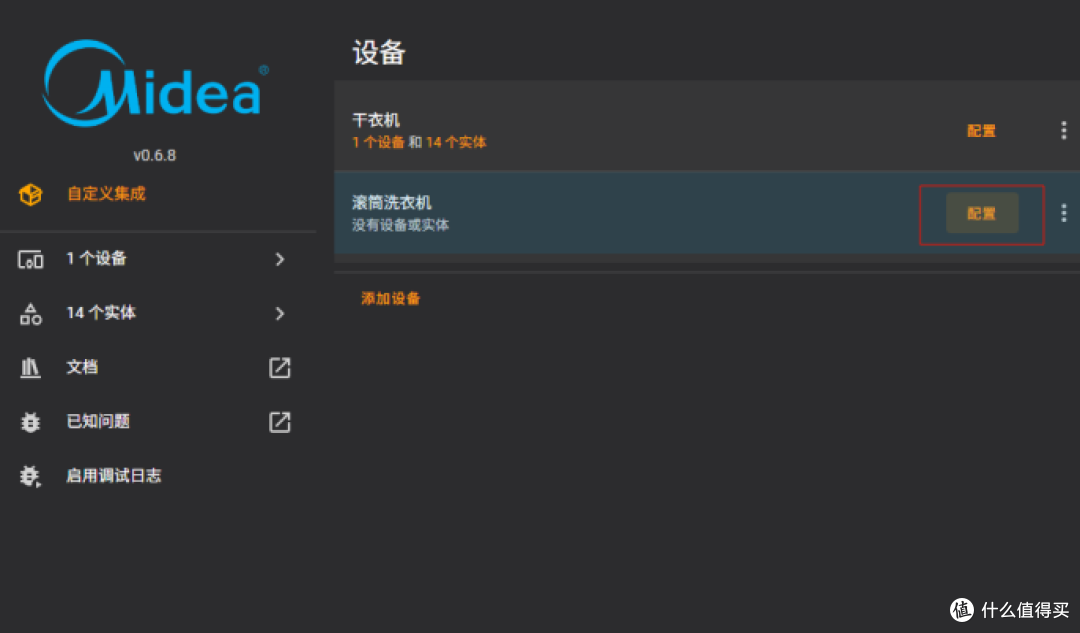The width and height of the screenshot is (1080, 633).
Task: Open external link icon on 文档 row
Action: click(280, 368)
